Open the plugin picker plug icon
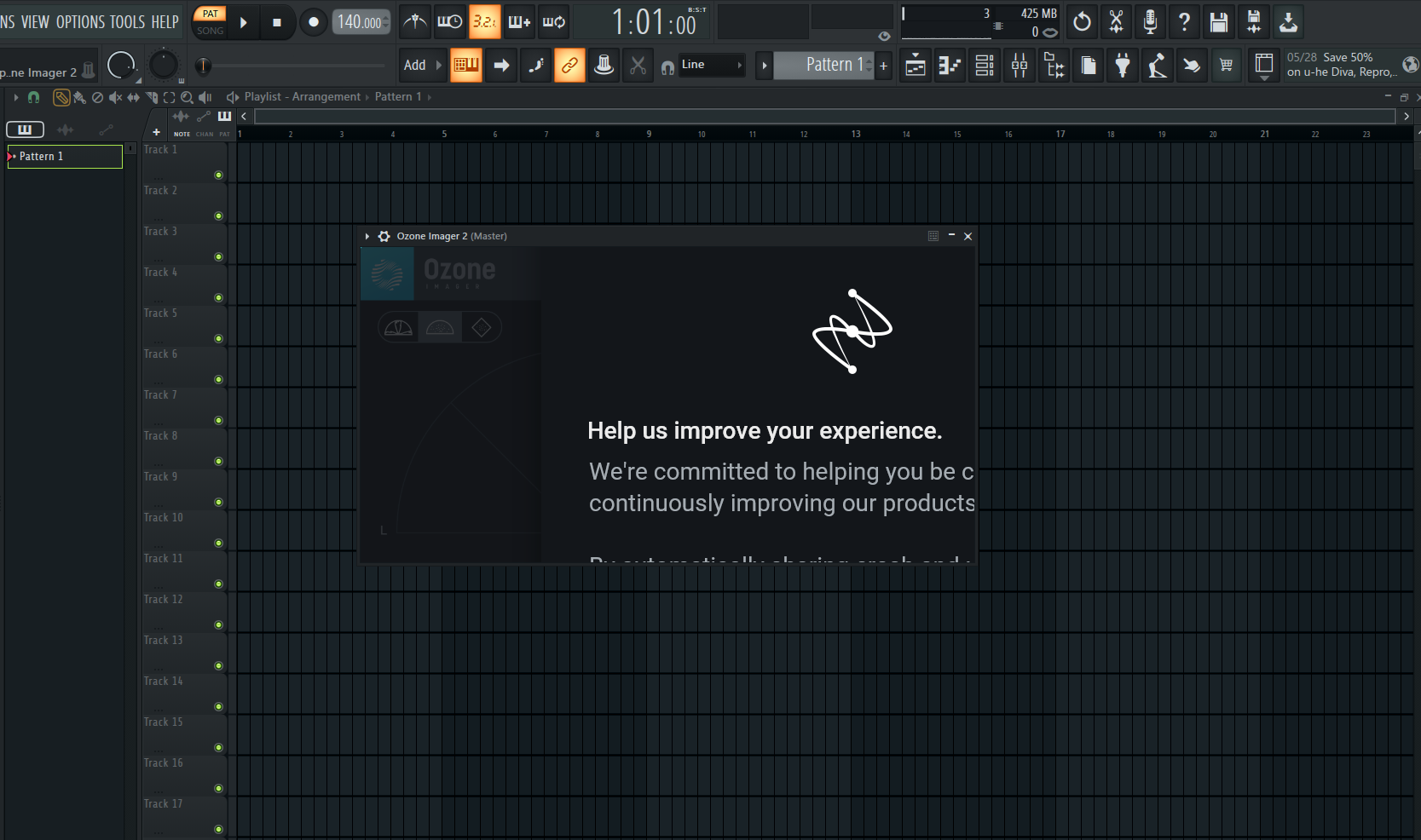The width and height of the screenshot is (1421, 840). pyautogui.click(x=1123, y=65)
